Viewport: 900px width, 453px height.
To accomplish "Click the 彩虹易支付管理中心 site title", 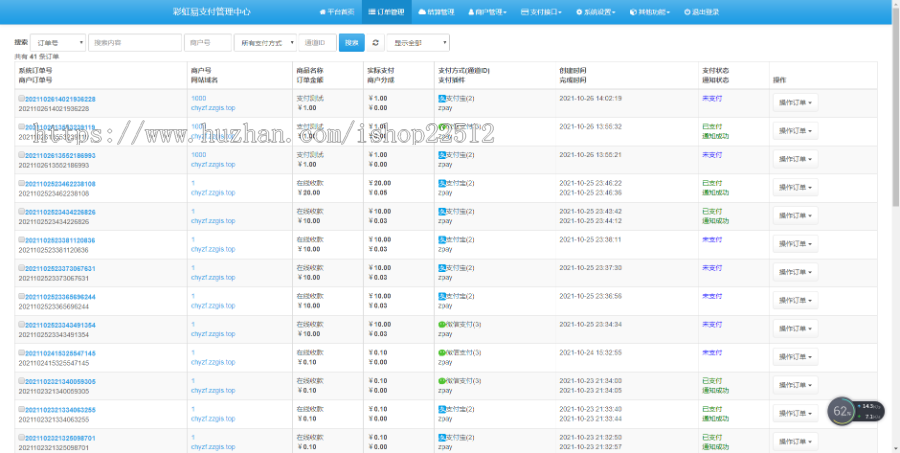I will coord(212,12).
